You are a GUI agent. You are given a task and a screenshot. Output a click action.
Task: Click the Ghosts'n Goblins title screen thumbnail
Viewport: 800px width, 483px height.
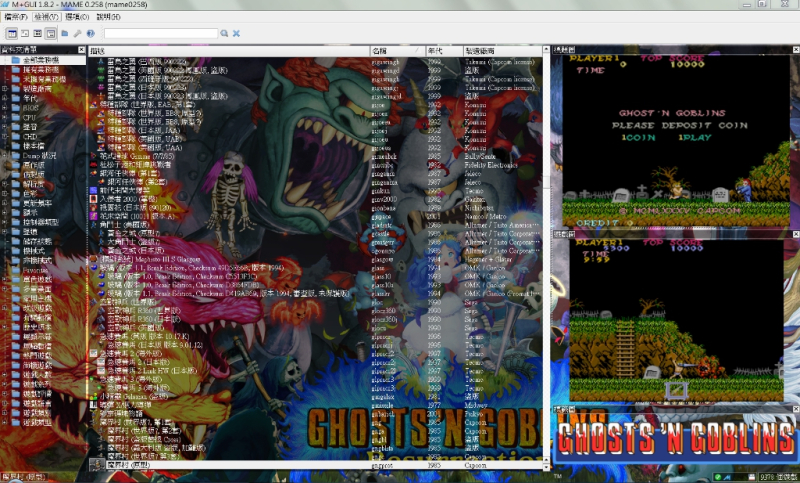tap(676, 141)
